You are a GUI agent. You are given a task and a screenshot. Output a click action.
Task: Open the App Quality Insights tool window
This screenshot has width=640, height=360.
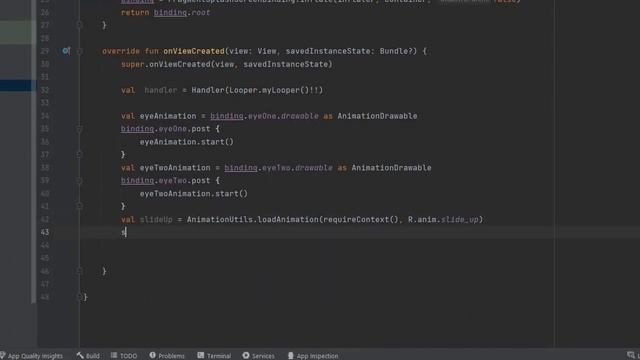point(32,356)
